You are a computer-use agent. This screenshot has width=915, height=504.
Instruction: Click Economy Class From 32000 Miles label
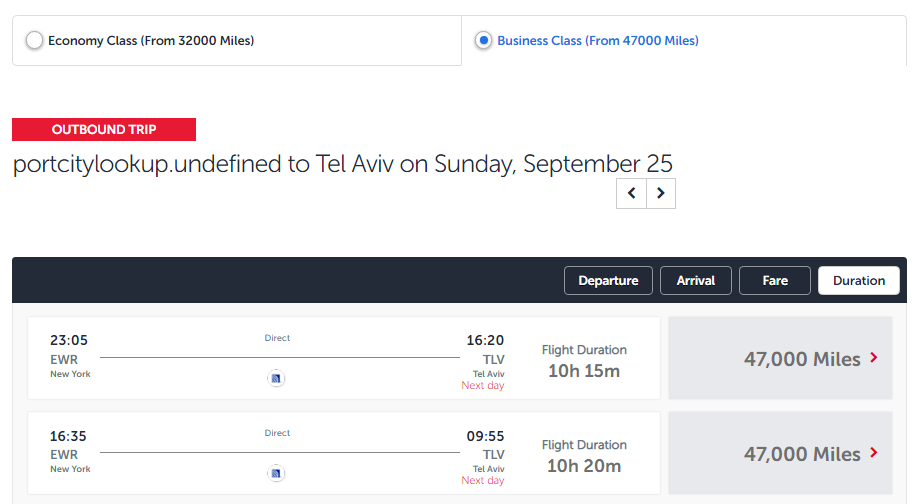(151, 41)
